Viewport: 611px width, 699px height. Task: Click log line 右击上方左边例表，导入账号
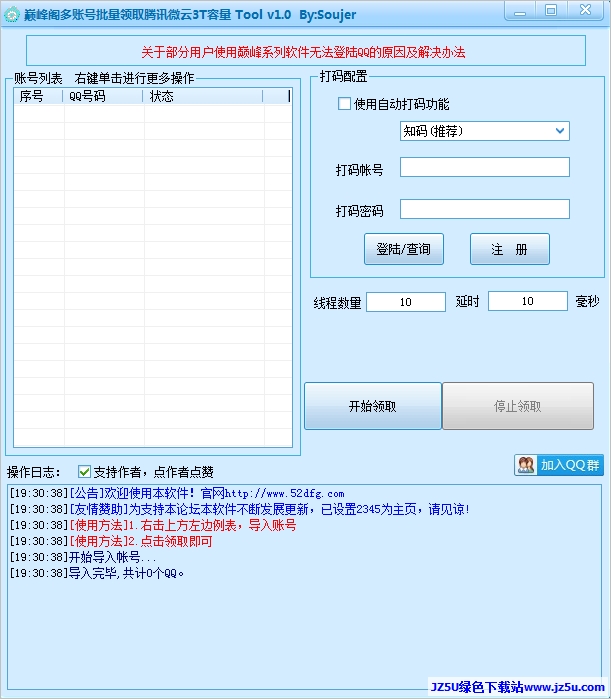click(x=153, y=525)
